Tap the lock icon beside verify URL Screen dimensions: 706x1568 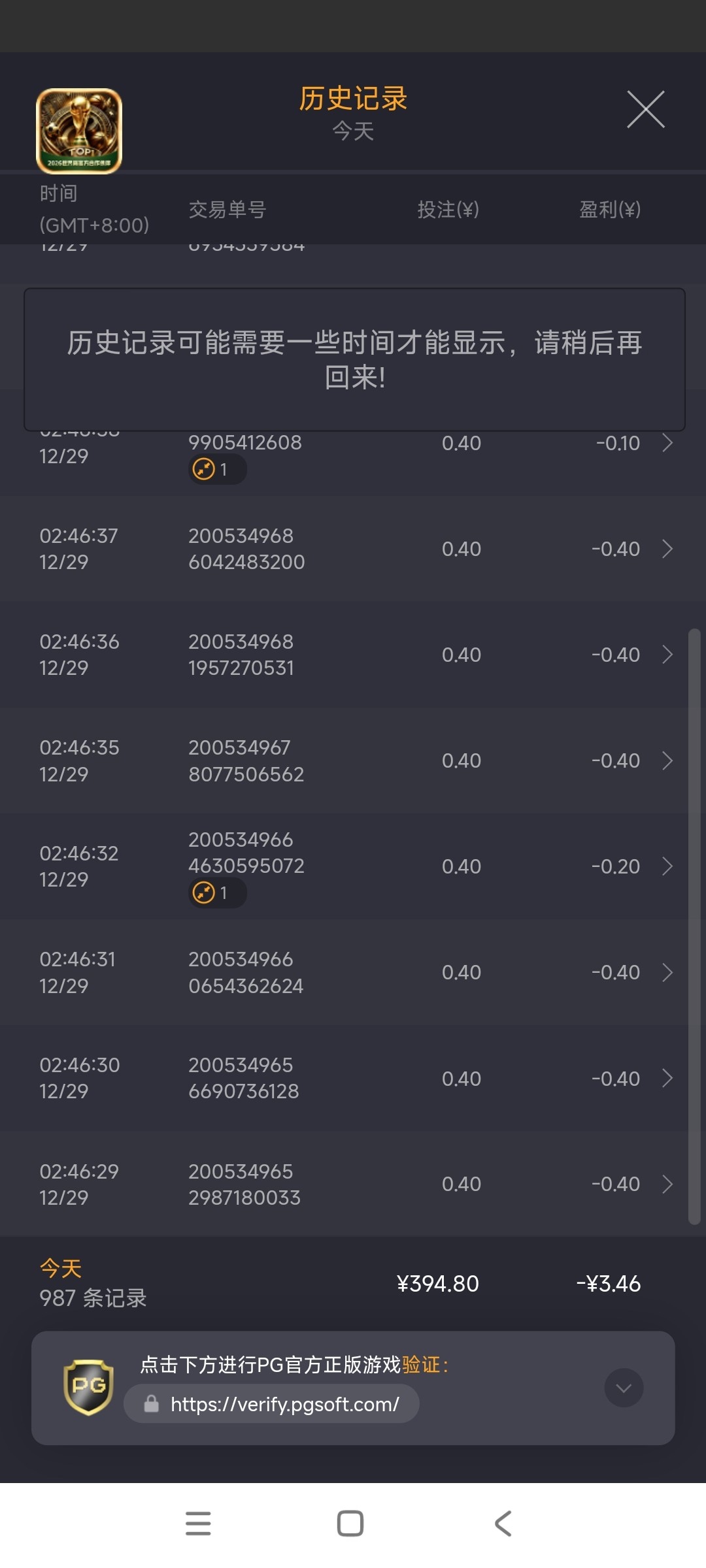pyautogui.click(x=152, y=1403)
